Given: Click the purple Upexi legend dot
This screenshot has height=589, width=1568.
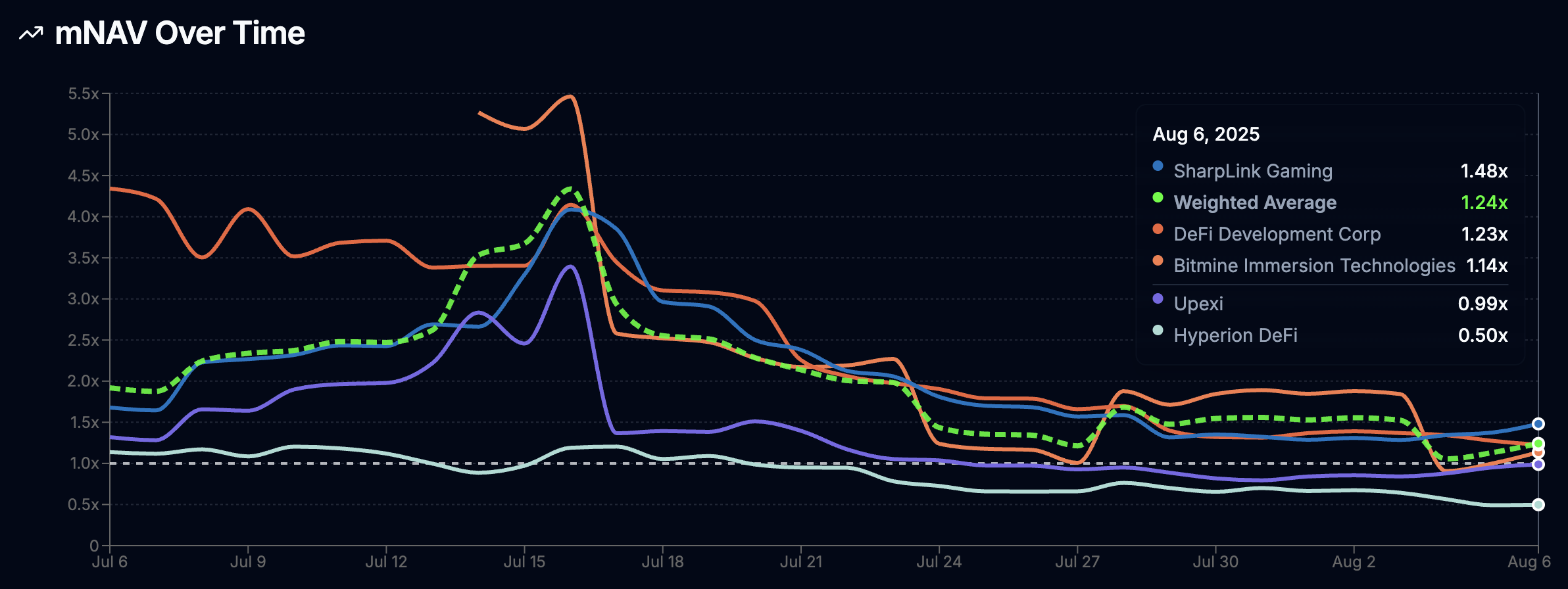Looking at the screenshot, I should click(1158, 298).
